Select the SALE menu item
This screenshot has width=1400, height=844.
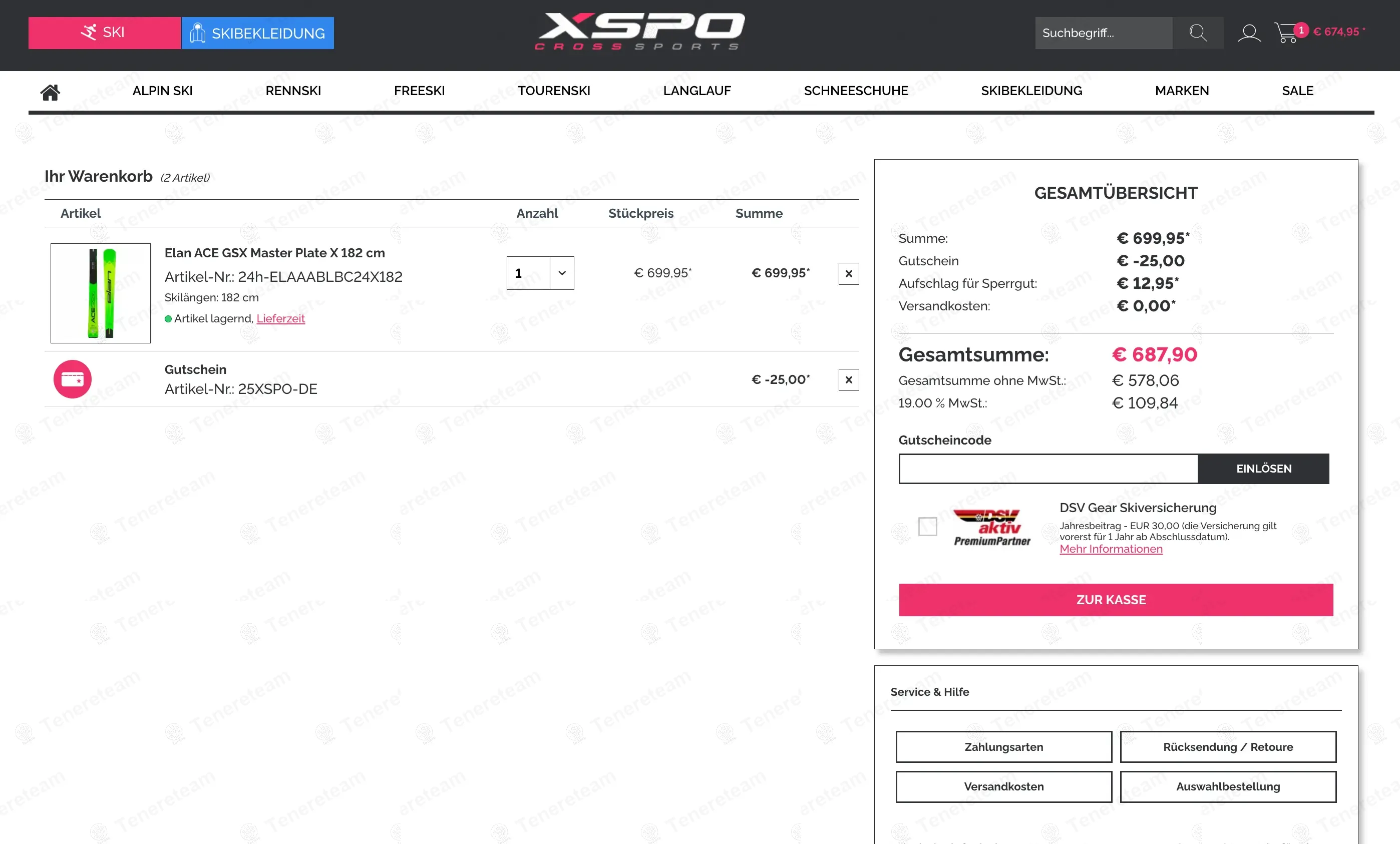[x=1297, y=91]
